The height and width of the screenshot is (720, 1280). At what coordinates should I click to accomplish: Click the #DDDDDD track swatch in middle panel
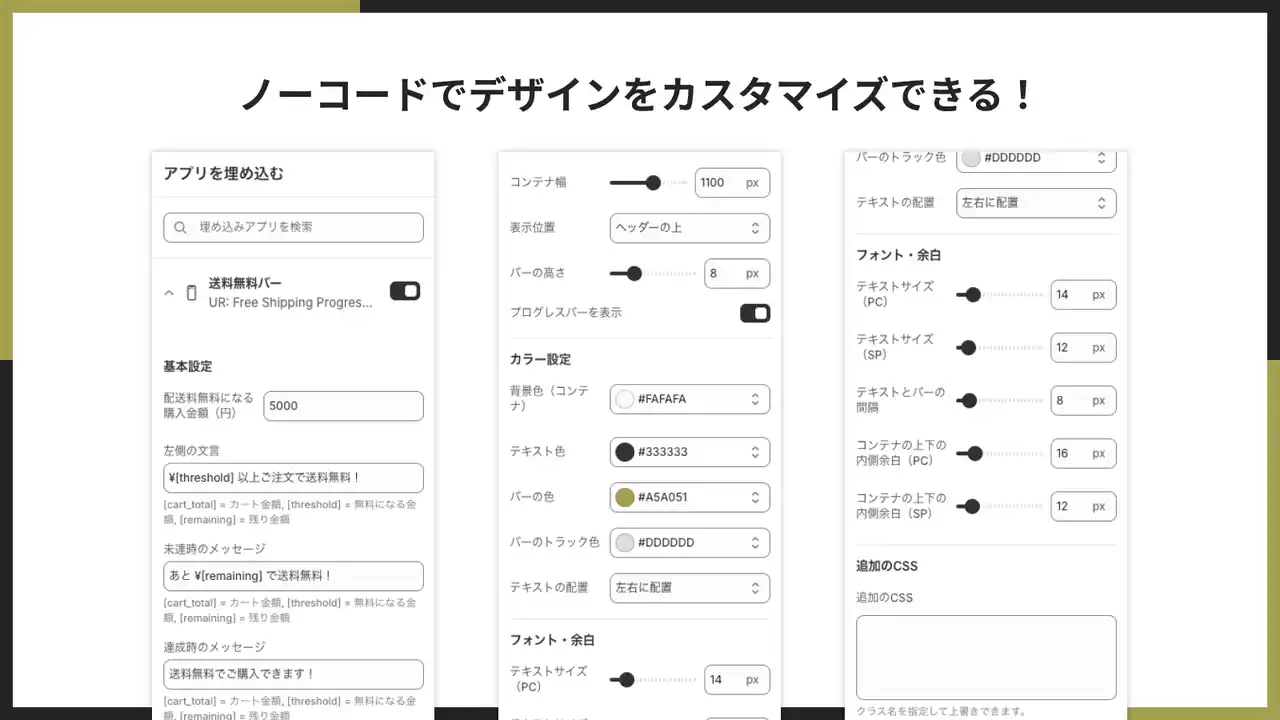625,542
